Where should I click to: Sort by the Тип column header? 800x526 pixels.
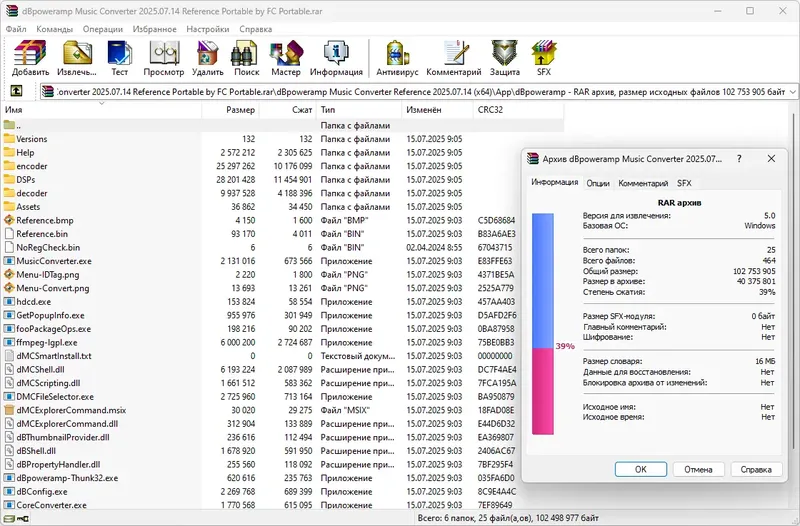359,110
